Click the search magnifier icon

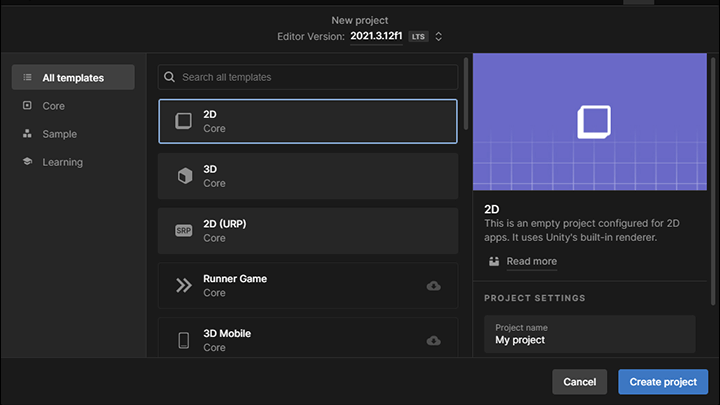tap(169, 77)
